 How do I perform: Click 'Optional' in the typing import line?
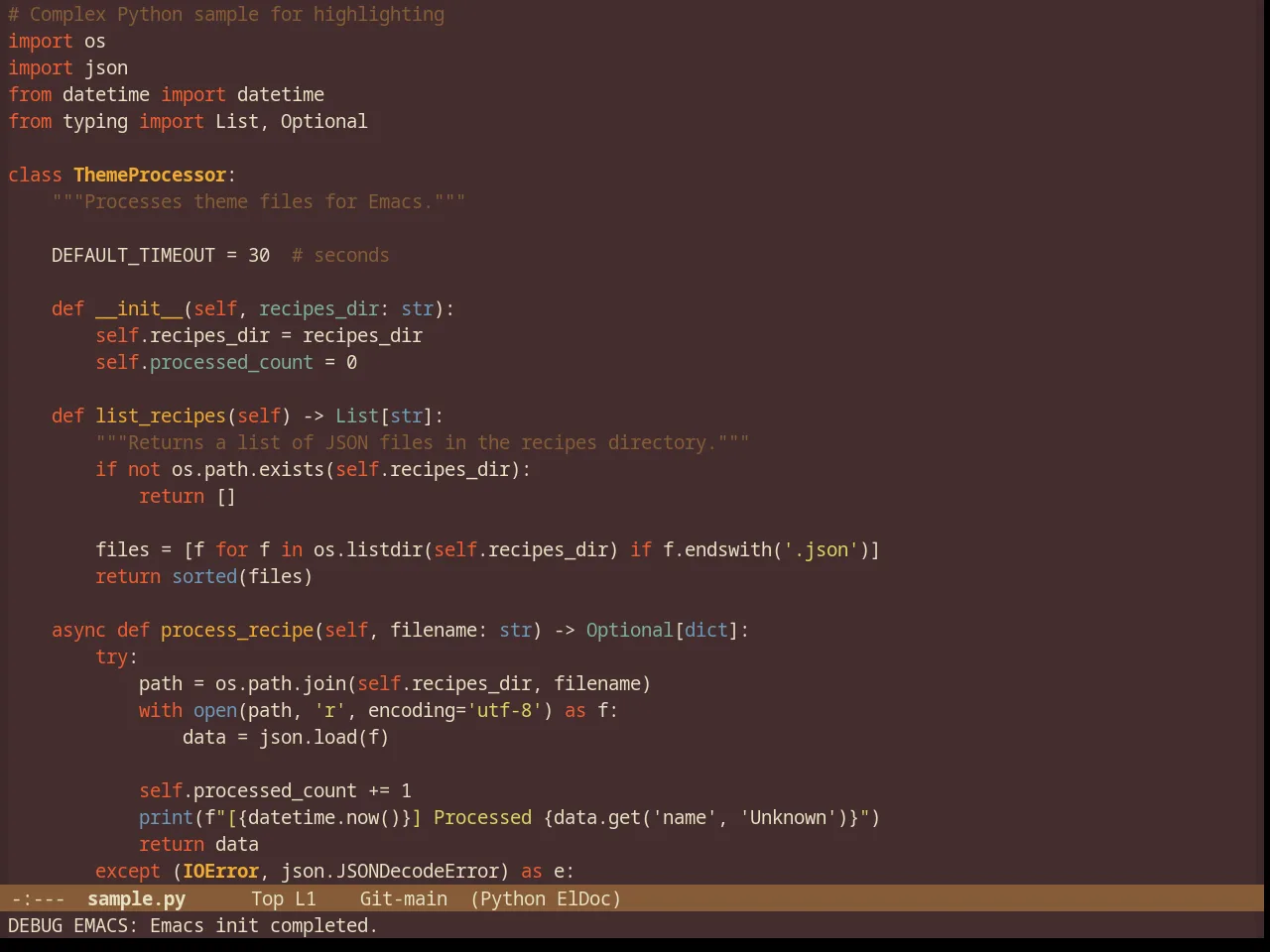point(323,122)
